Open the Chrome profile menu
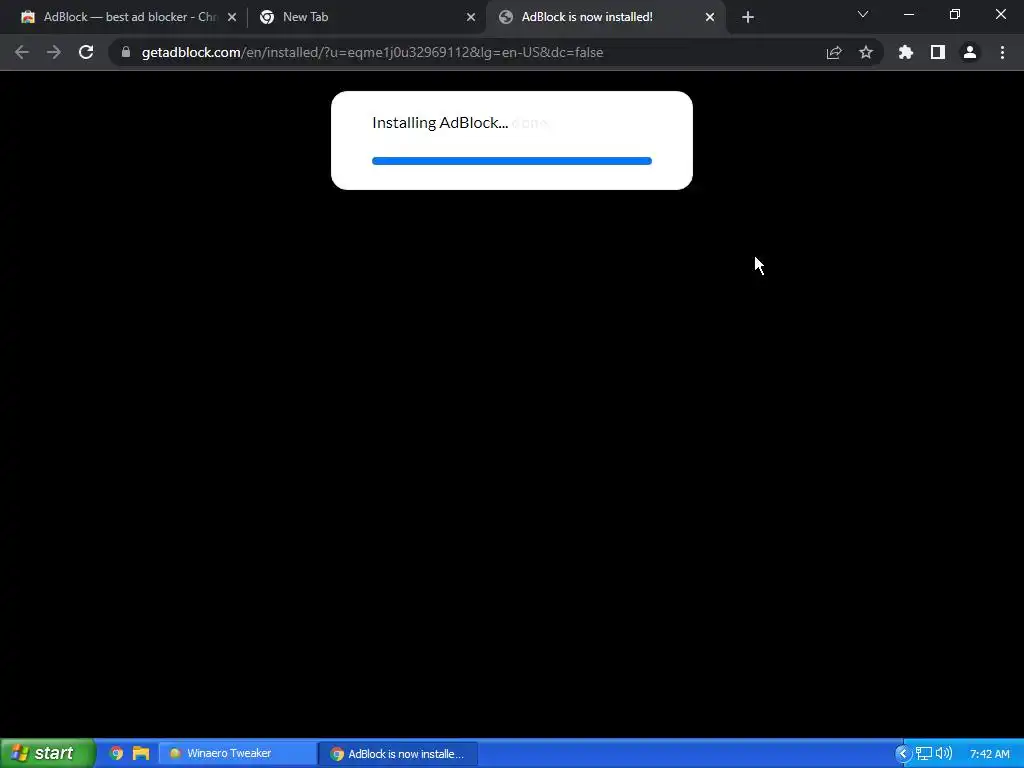This screenshot has height=768, width=1024. 970,52
